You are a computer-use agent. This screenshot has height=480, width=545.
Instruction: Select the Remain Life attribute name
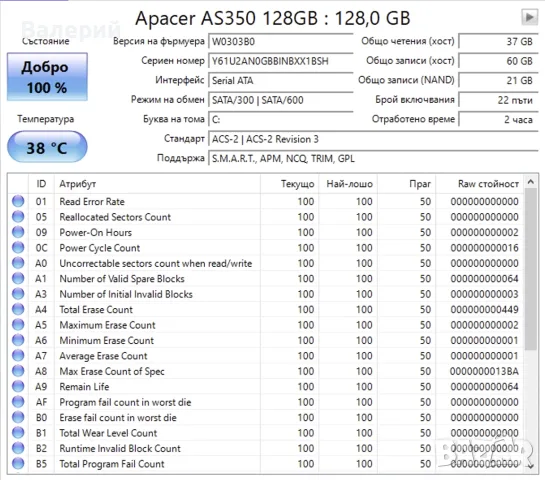(x=84, y=387)
